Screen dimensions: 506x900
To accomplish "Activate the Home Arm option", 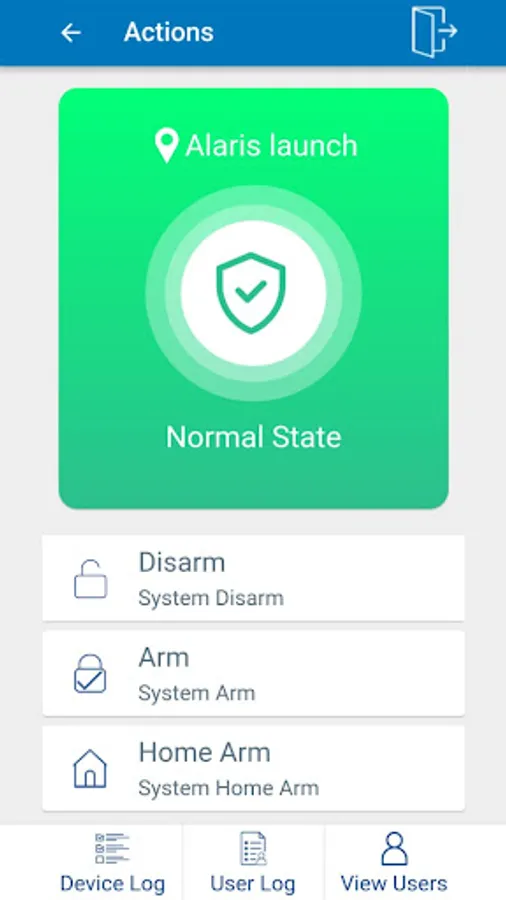I will (253, 768).
